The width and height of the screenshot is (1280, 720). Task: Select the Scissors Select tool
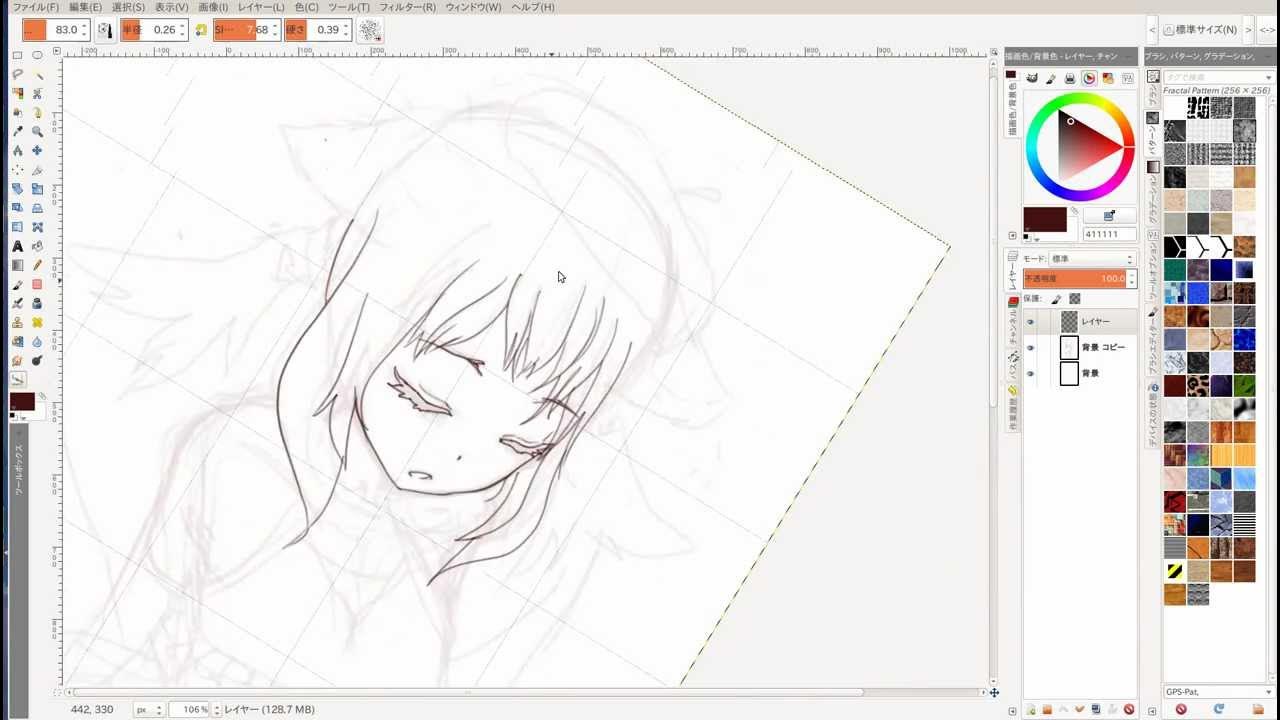pyautogui.click(x=37, y=94)
